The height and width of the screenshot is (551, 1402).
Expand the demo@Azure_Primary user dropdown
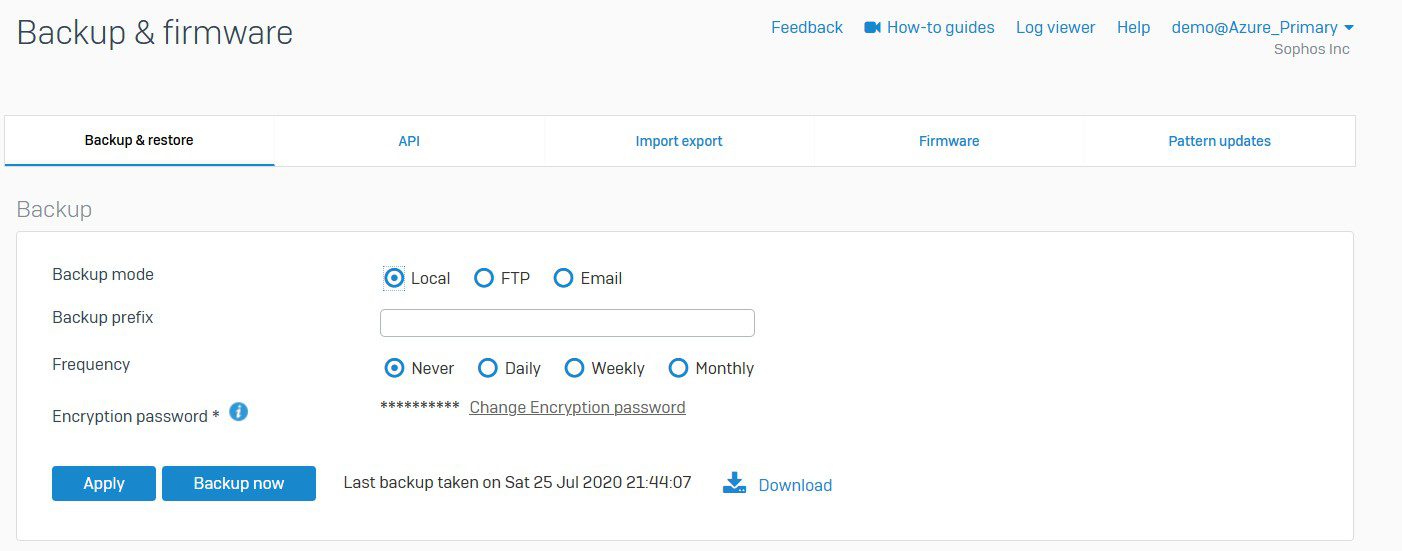coord(1262,28)
